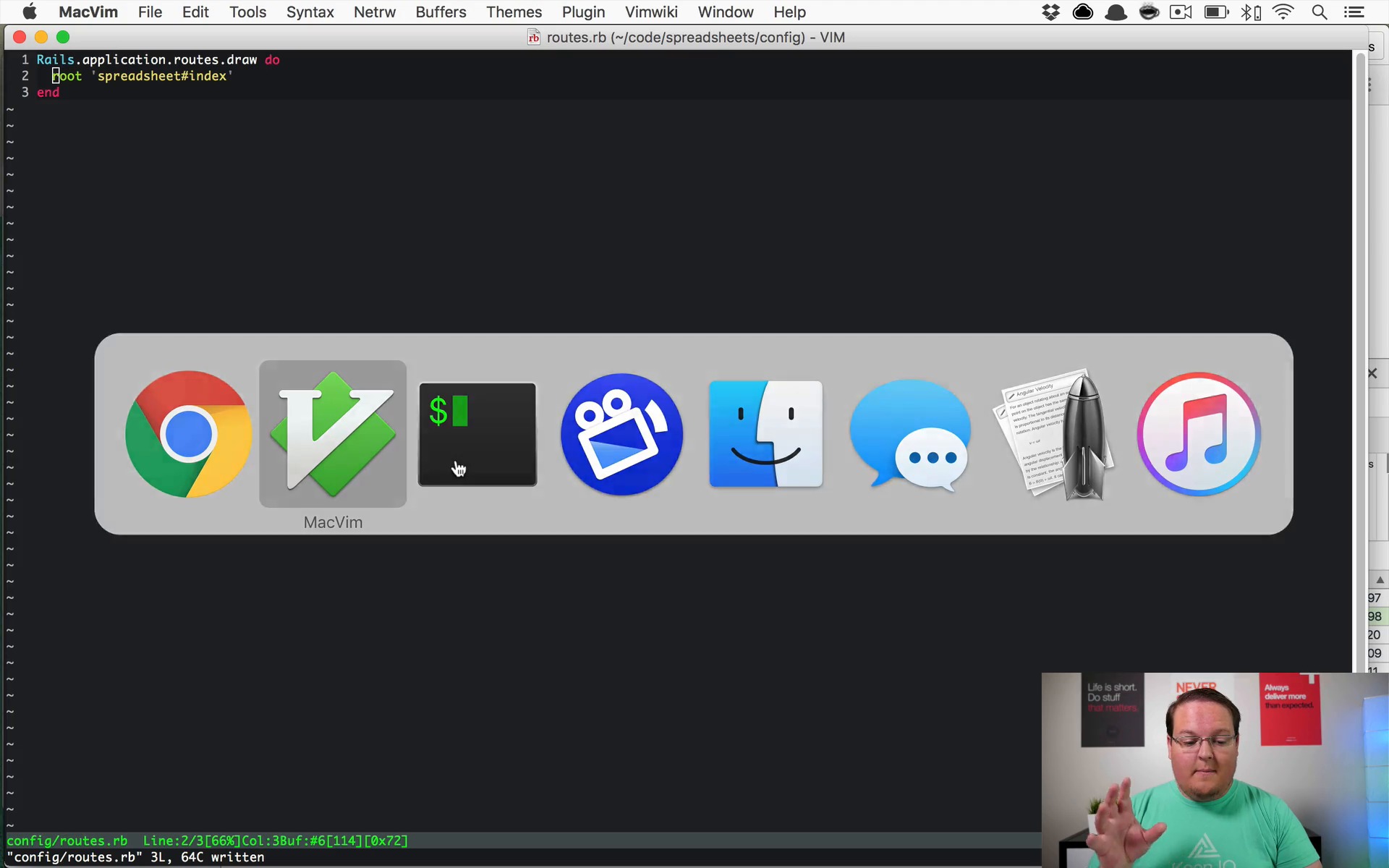Click the window title 'routes.rb'
The image size is (1389, 868).
coord(577,37)
